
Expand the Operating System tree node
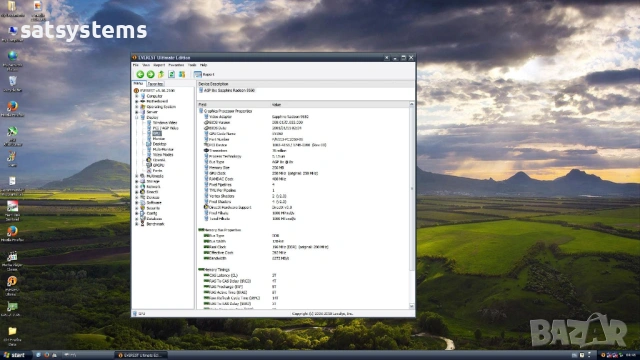pos(137,107)
